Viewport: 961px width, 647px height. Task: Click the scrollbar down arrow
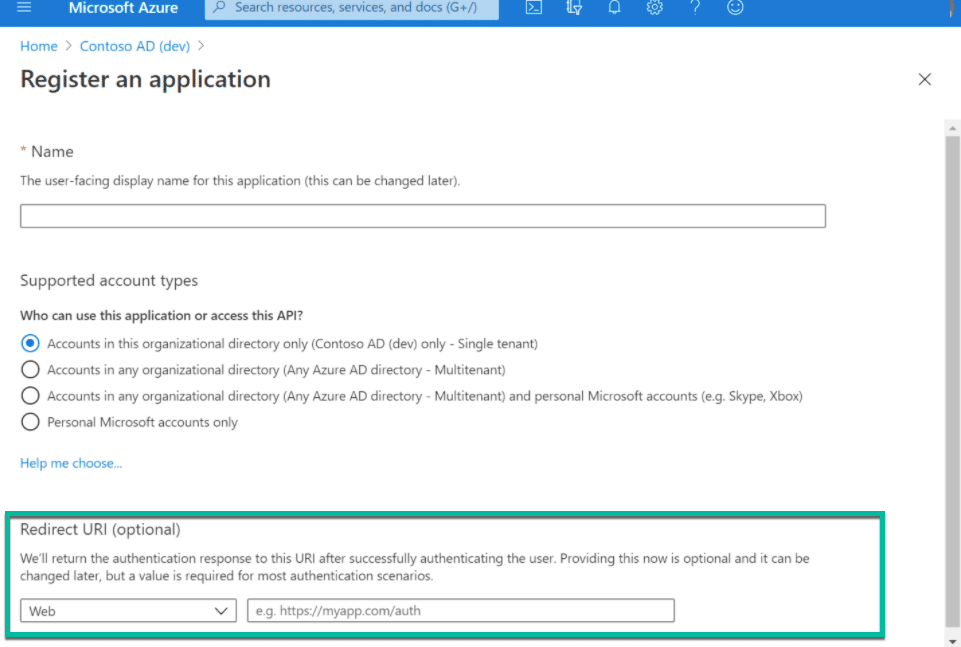pyautogui.click(x=952, y=641)
